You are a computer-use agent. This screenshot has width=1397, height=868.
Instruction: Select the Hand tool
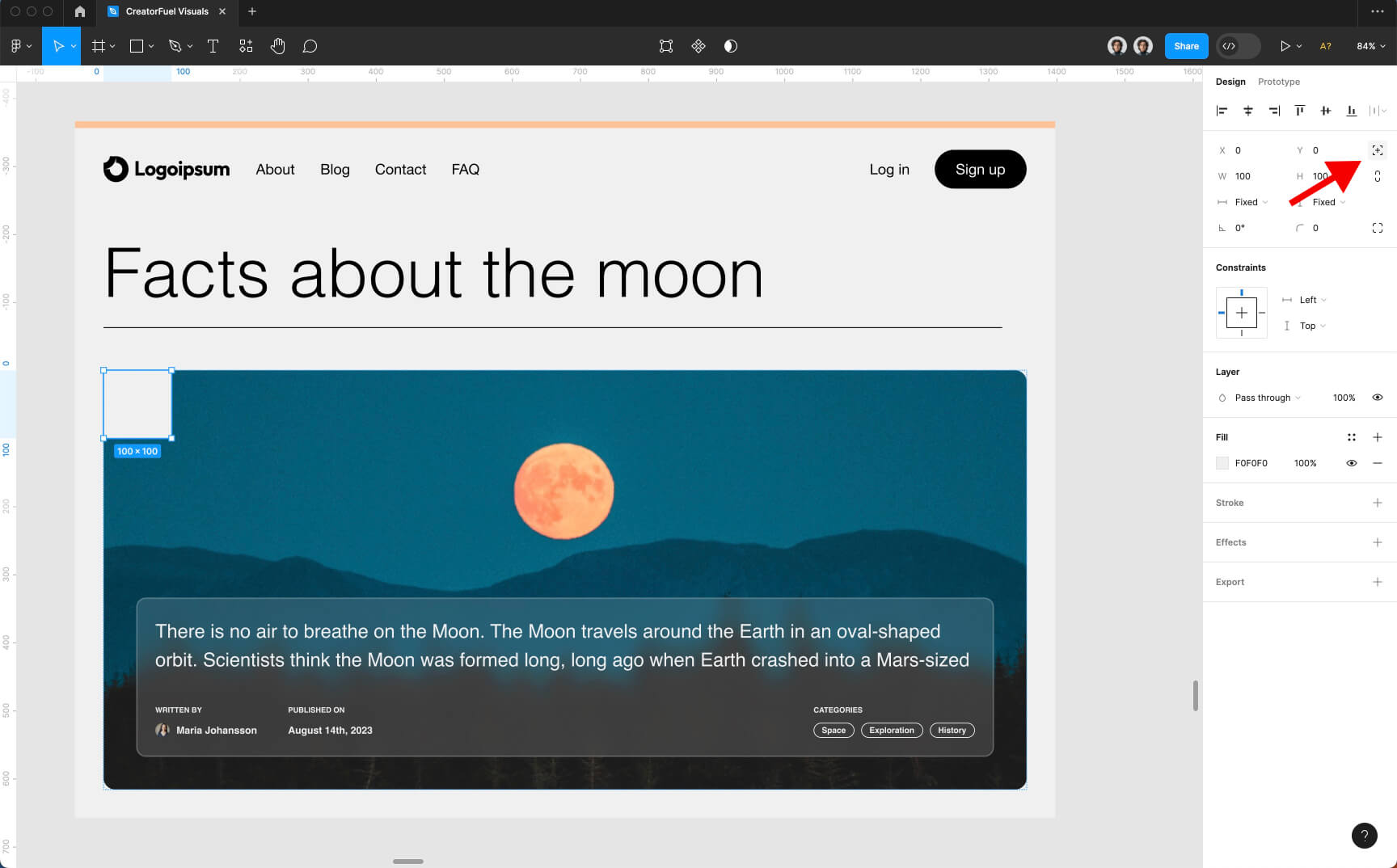[x=277, y=46]
